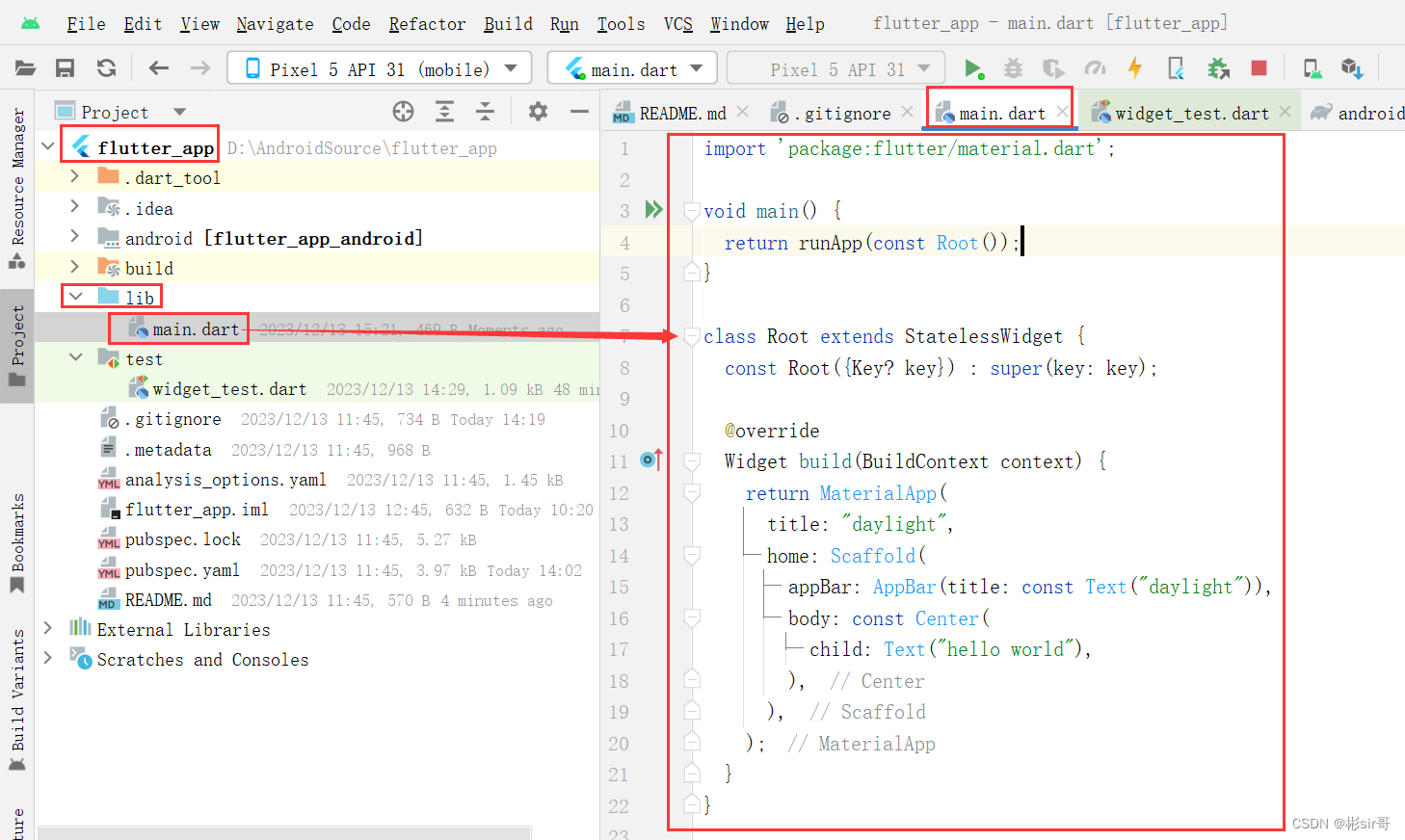1405x840 pixels.
Task: Fold the main() function block
Action: pos(691,210)
